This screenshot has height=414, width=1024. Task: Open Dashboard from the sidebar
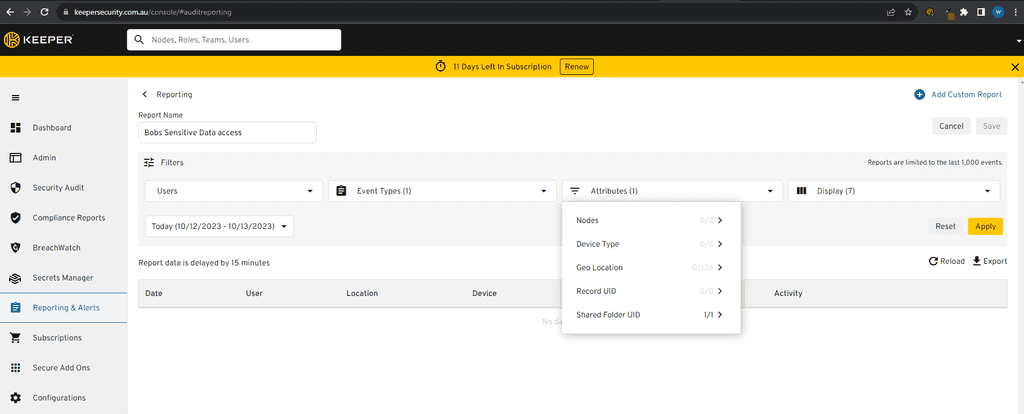tap(51, 128)
